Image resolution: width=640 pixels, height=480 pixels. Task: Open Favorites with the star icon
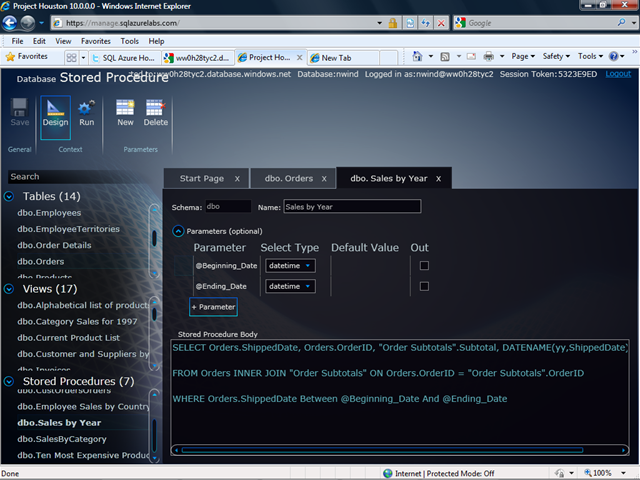point(10,57)
